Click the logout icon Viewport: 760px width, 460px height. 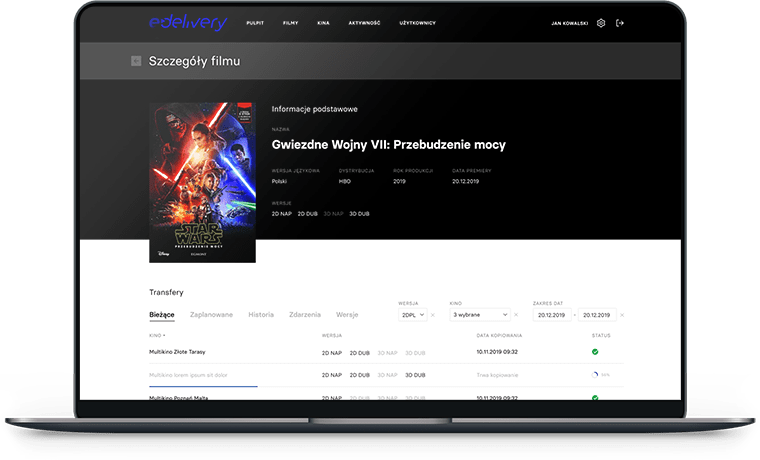(x=619, y=23)
